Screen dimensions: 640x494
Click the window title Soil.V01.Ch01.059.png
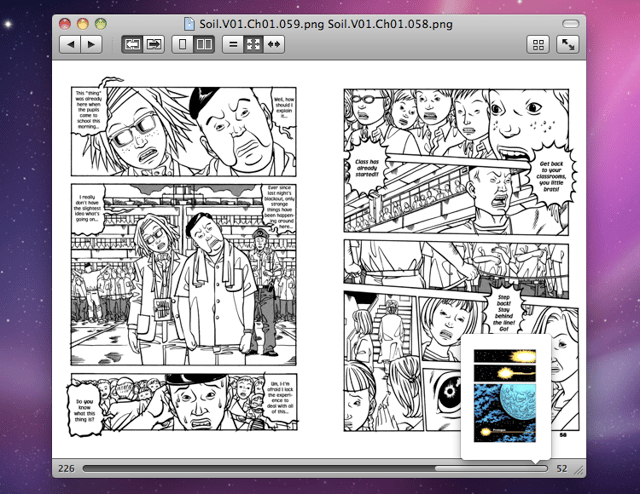[261, 24]
